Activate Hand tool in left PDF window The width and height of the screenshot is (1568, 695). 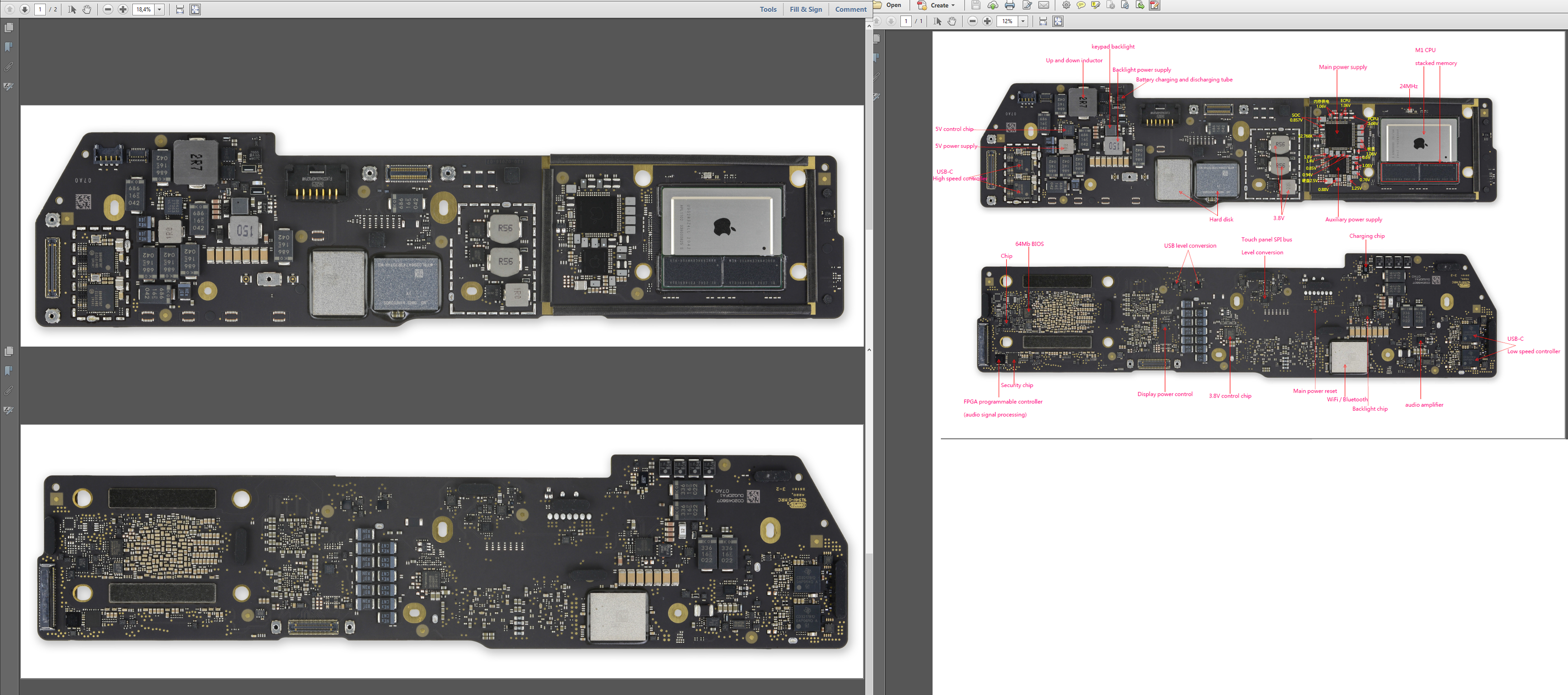(86, 9)
